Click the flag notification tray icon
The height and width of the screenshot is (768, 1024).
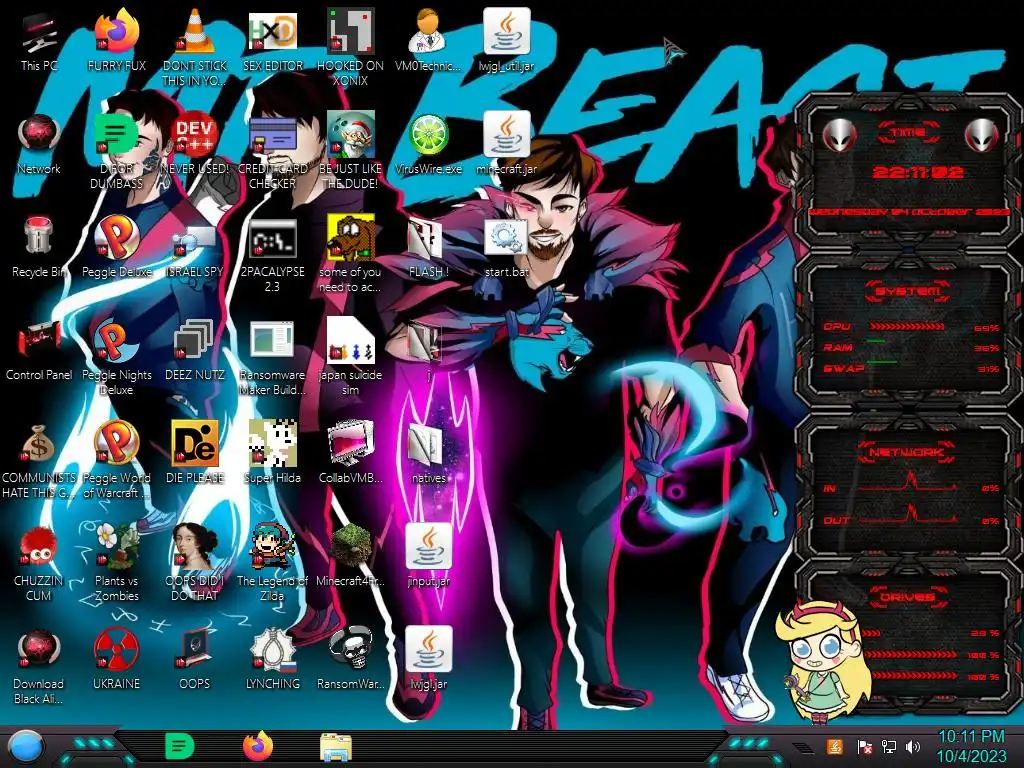point(864,746)
